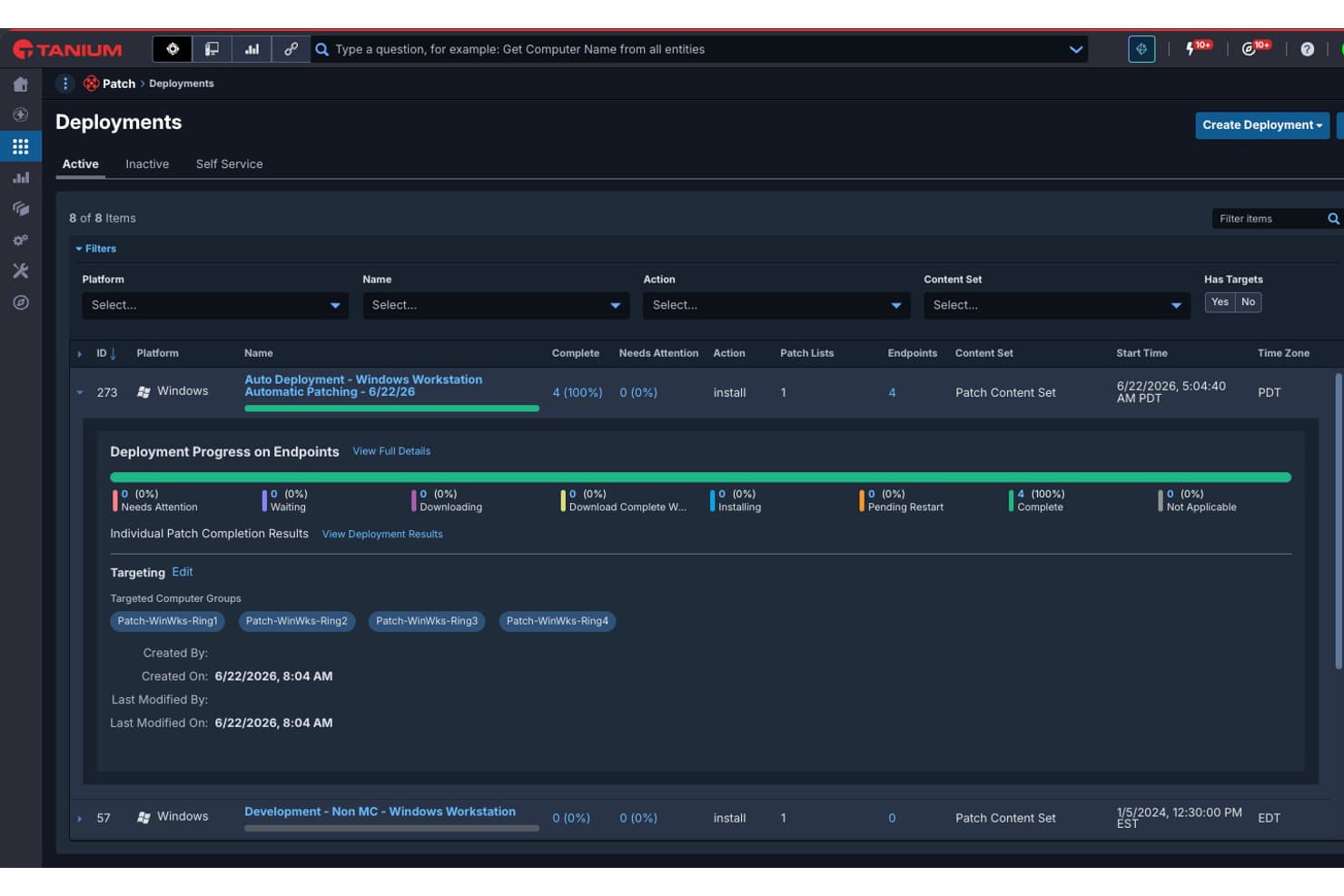Open the wrench tools icon in sidebar

click(x=21, y=271)
